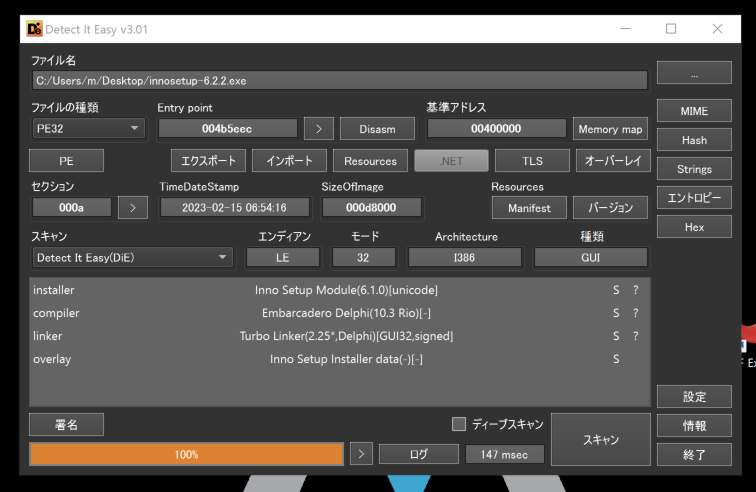Open the Strings viewer
756x492 pixels.
[x=694, y=169]
